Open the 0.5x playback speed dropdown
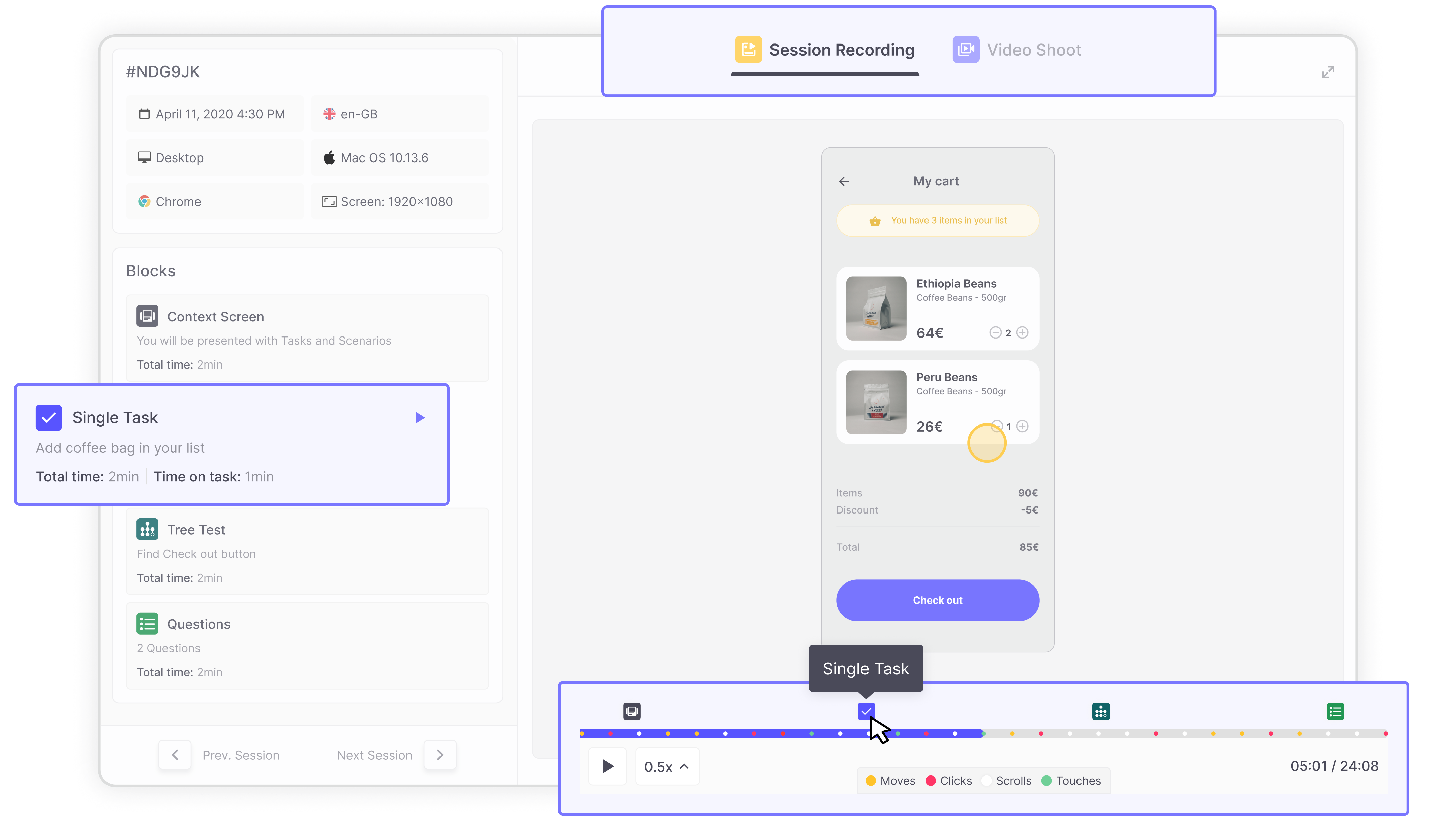Image resolution: width=1456 pixels, height=820 pixels. 667,766
